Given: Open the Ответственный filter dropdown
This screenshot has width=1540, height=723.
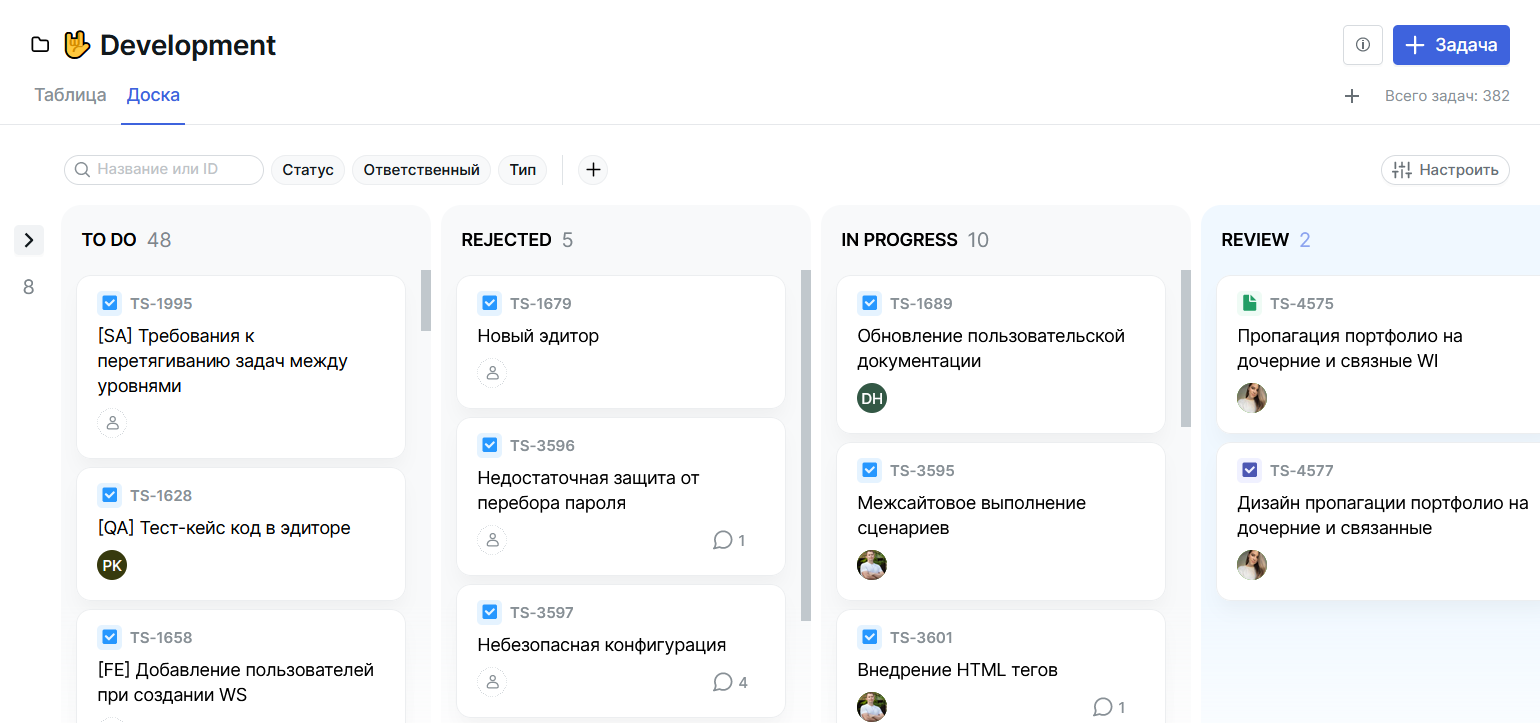Looking at the screenshot, I should pos(421,170).
